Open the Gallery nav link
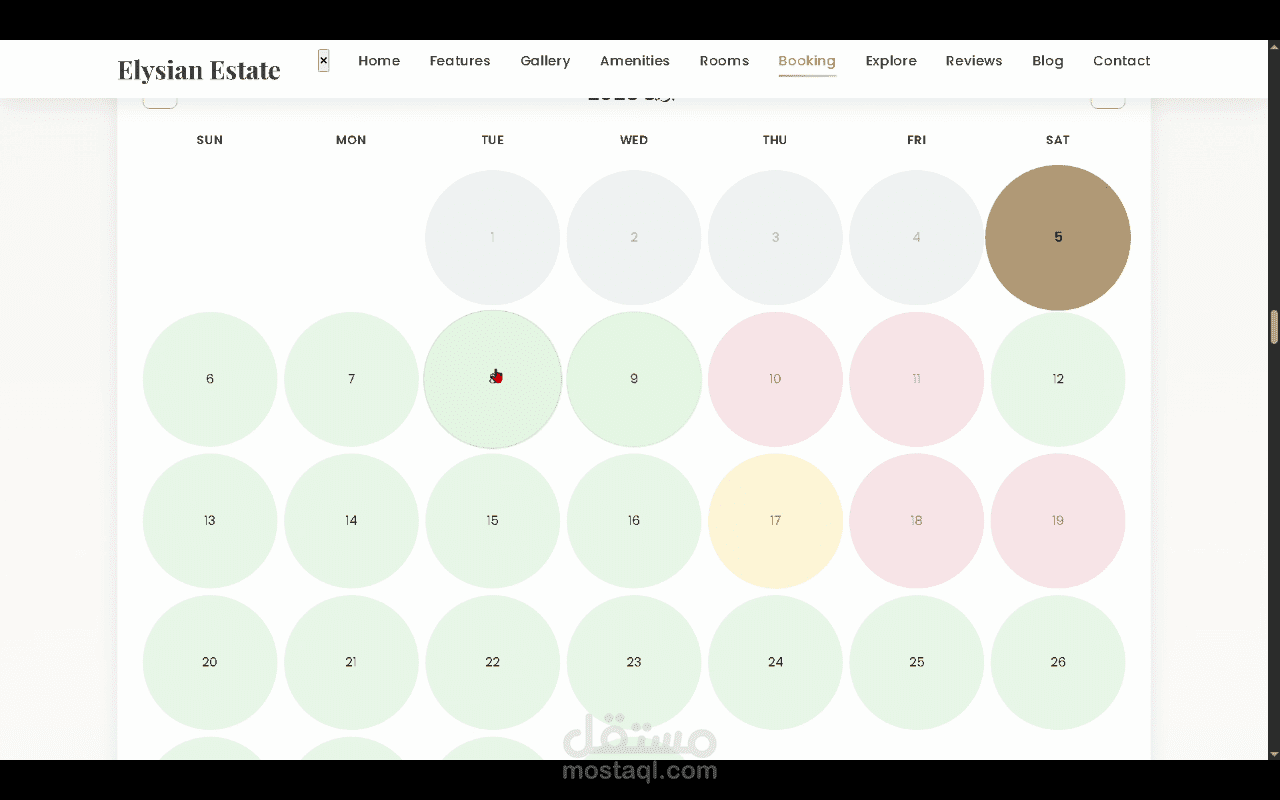This screenshot has width=1280, height=800. tap(545, 61)
